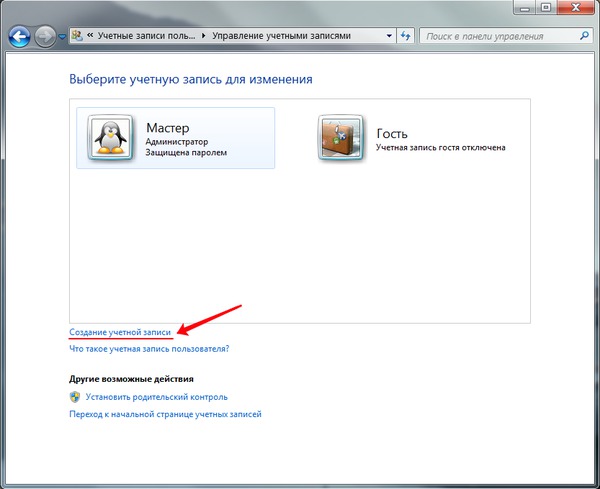Image resolution: width=600 pixels, height=489 pixels.
Task: Open the Учетные записи поль... breadcrumb
Action: pos(146,36)
